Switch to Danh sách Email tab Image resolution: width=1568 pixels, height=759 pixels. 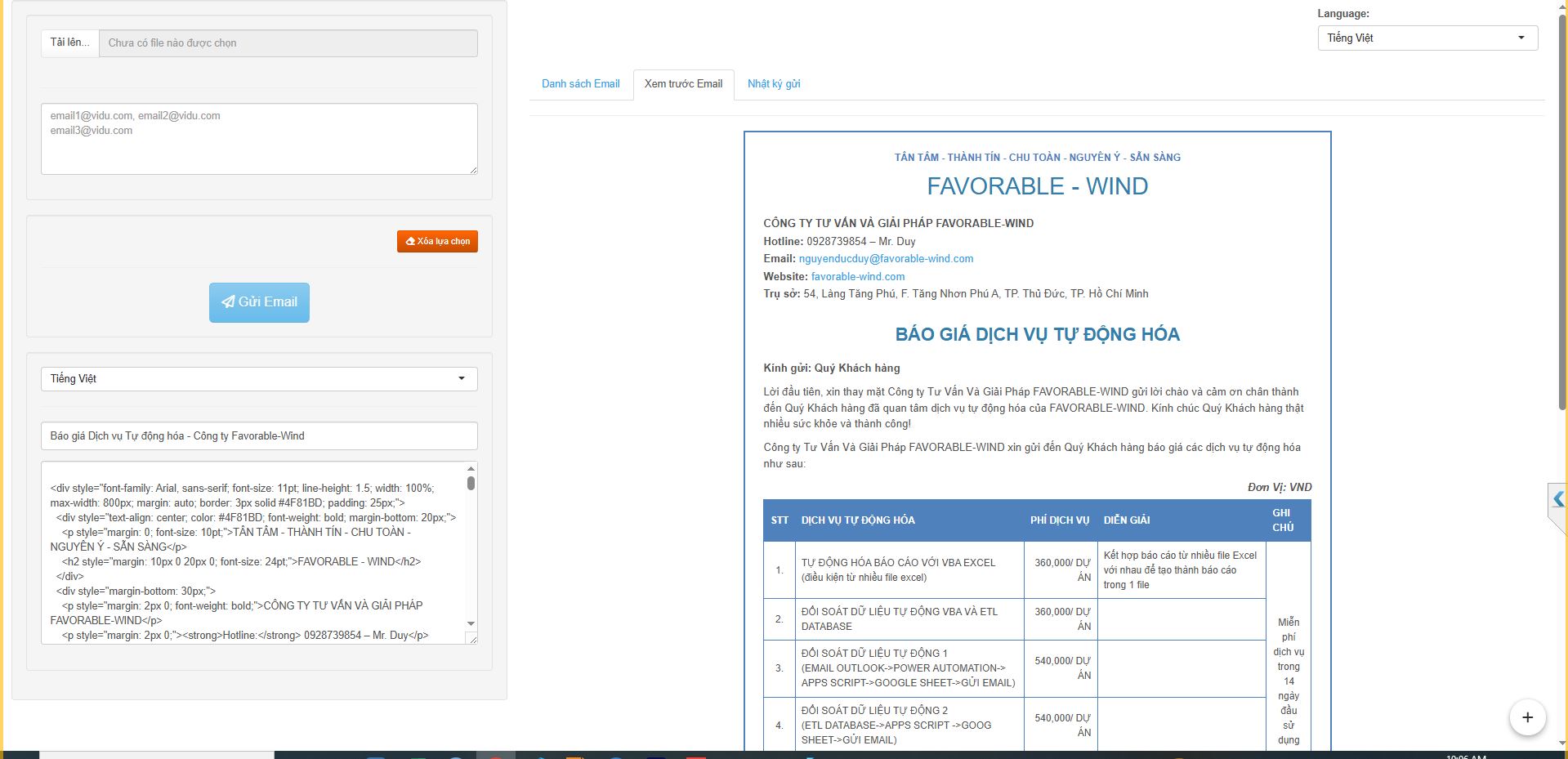[580, 84]
